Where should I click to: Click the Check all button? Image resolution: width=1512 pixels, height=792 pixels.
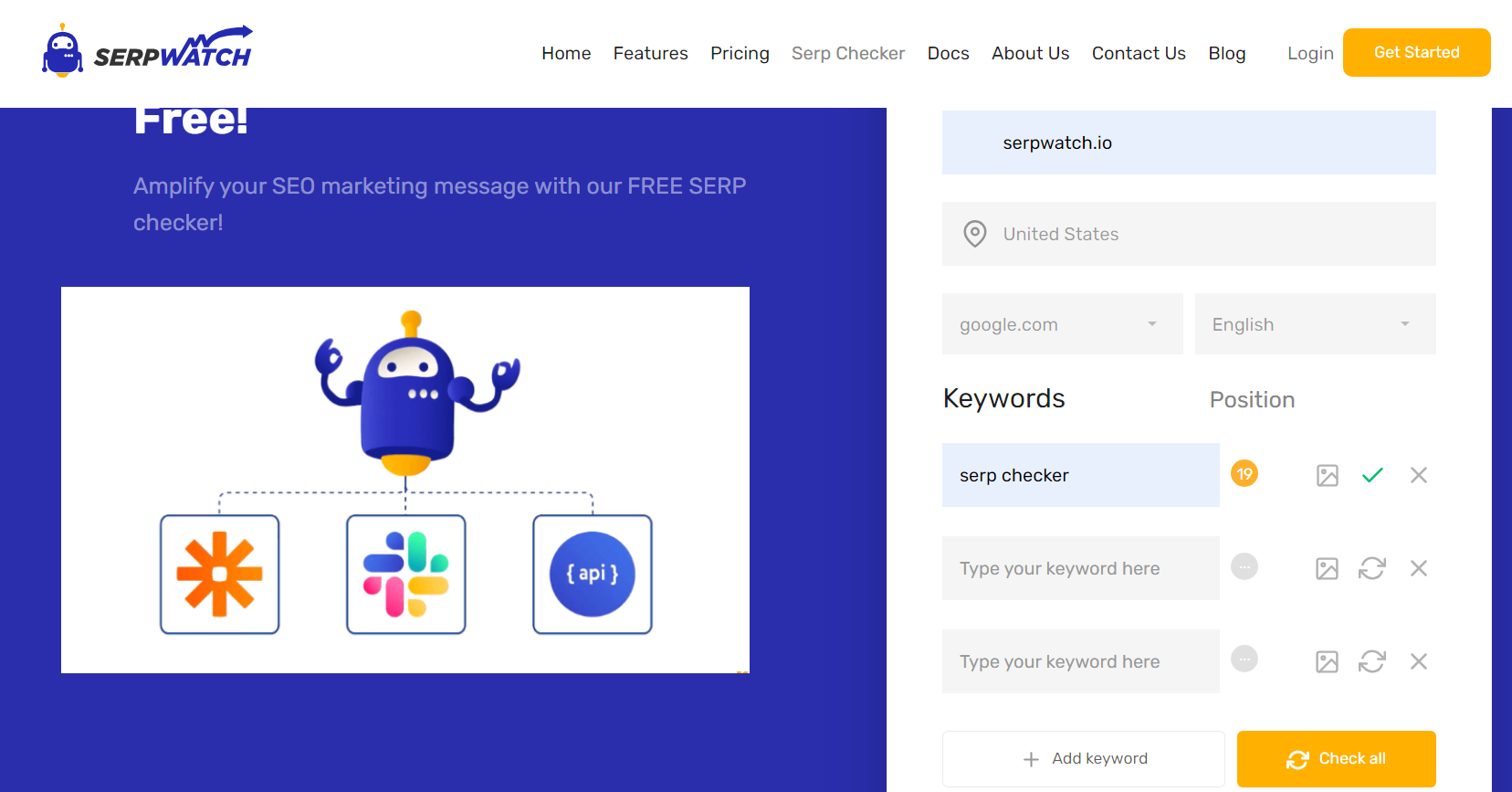click(x=1337, y=759)
